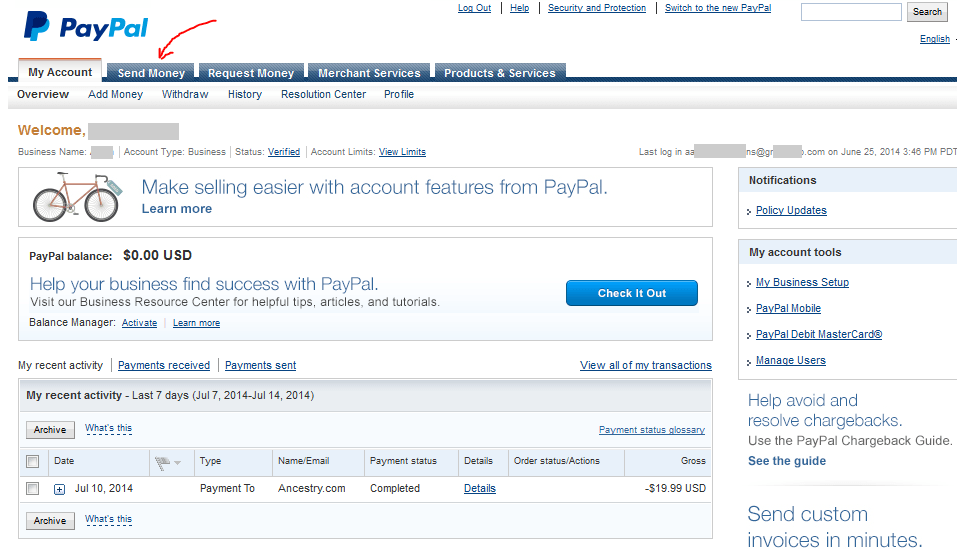The height and width of the screenshot is (549, 957).
Task: Click the $0.00 USD balance value
Action: pyautogui.click(x=157, y=256)
